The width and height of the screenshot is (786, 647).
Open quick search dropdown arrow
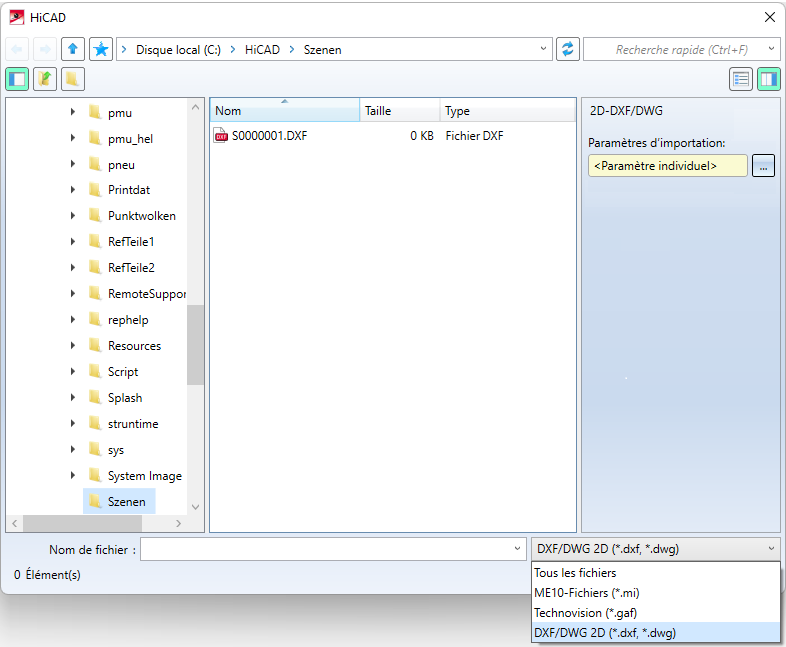tap(771, 49)
